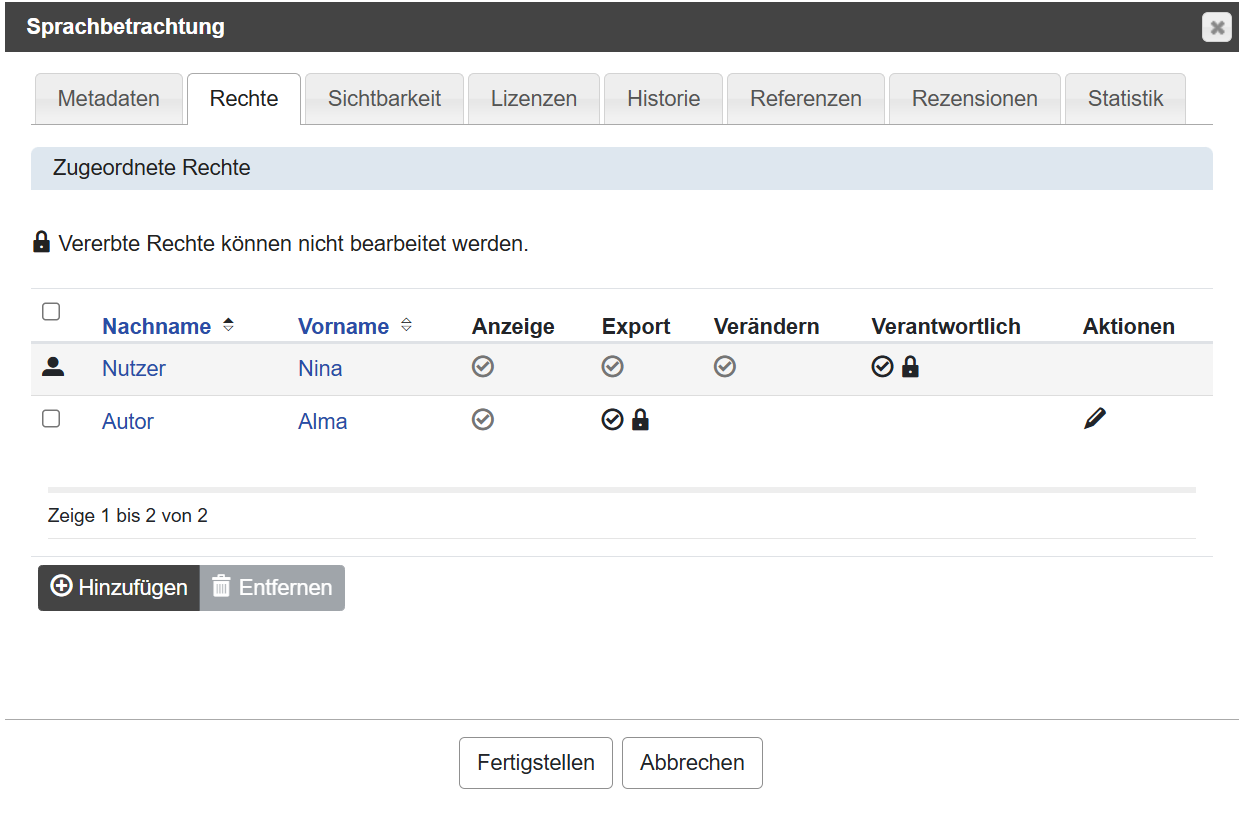This screenshot has height=823, width=1239.
Task: Click Nina's Export checkmark icon
Action: [613, 367]
